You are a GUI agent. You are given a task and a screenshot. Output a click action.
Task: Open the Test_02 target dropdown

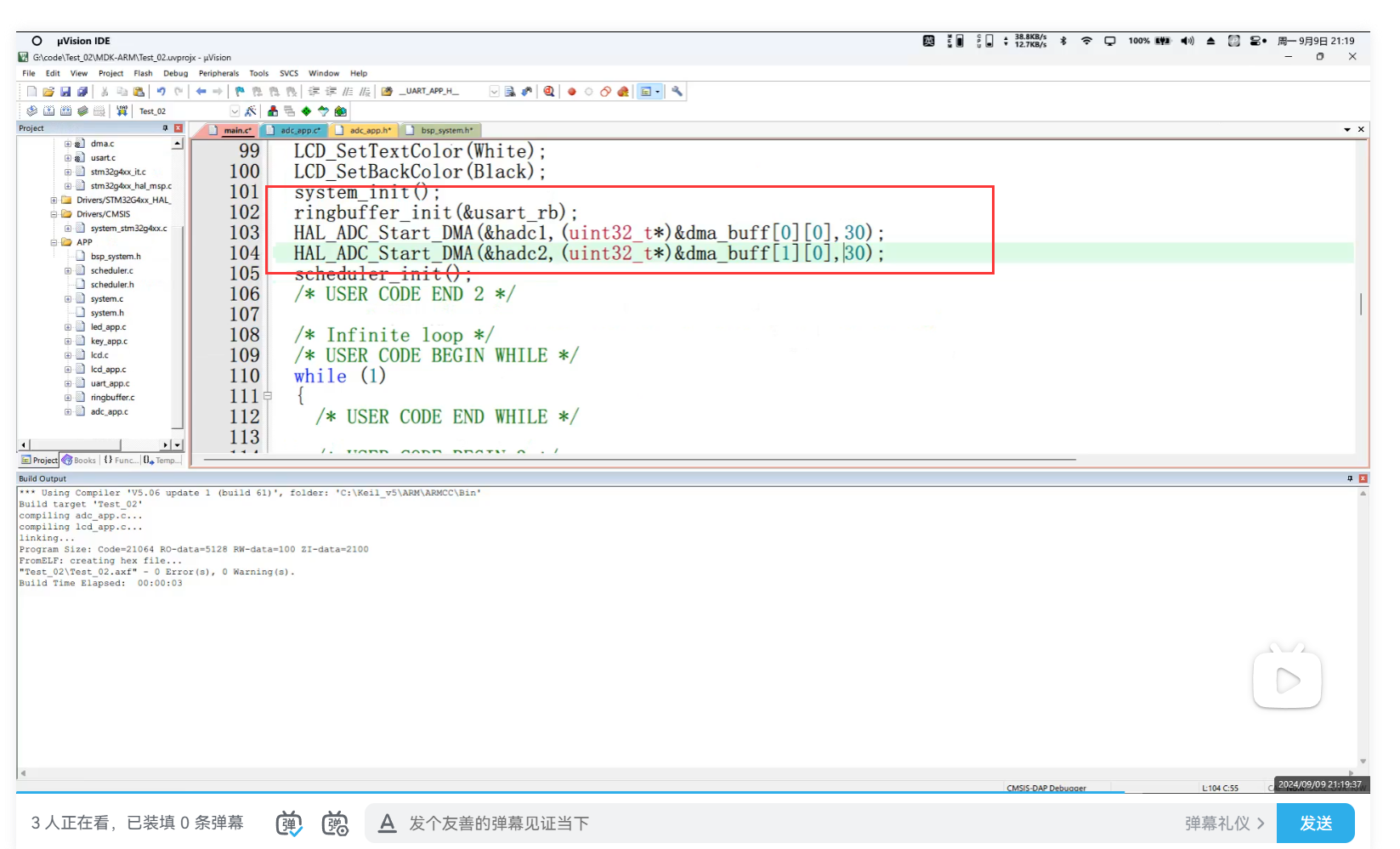click(235, 111)
